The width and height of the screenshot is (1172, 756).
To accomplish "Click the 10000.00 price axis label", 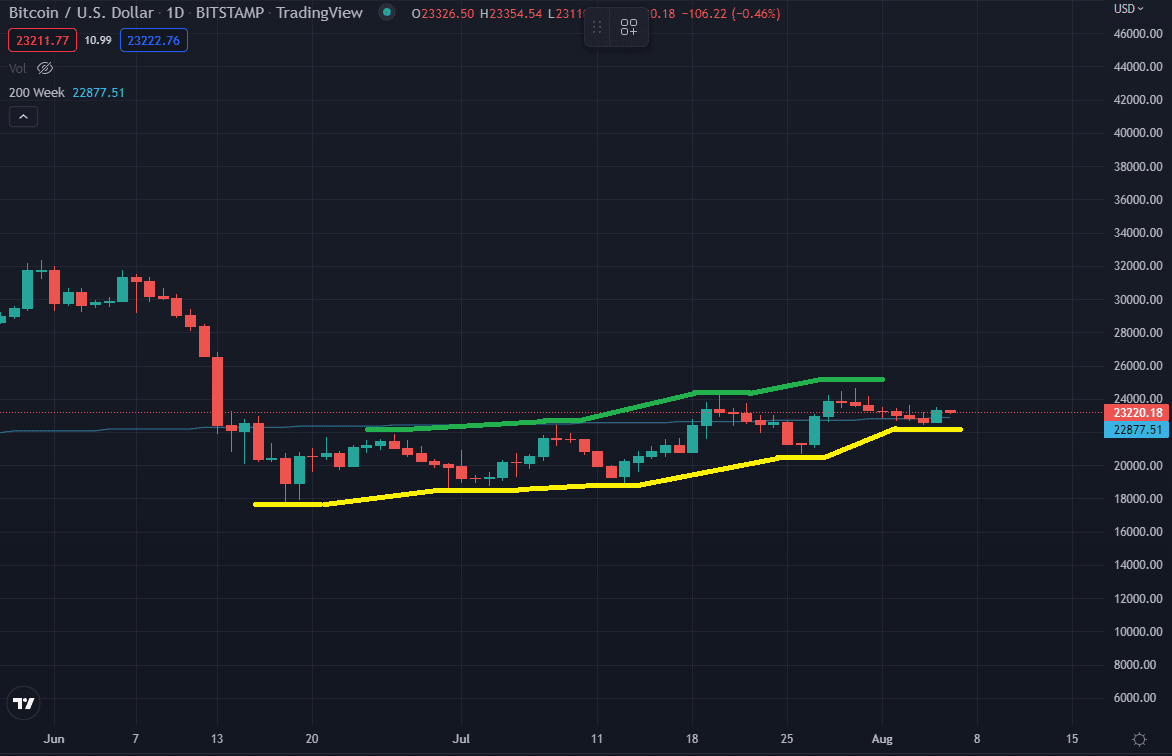I will pyautogui.click(x=1138, y=632).
